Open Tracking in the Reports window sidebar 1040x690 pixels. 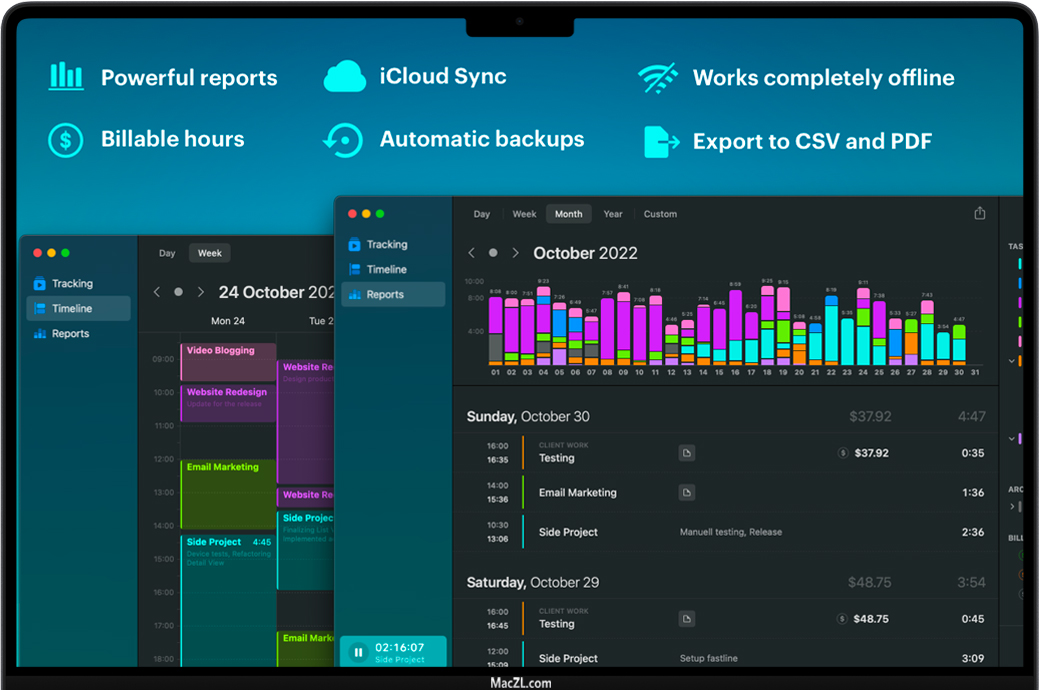pyautogui.click(x=386, y=244)
